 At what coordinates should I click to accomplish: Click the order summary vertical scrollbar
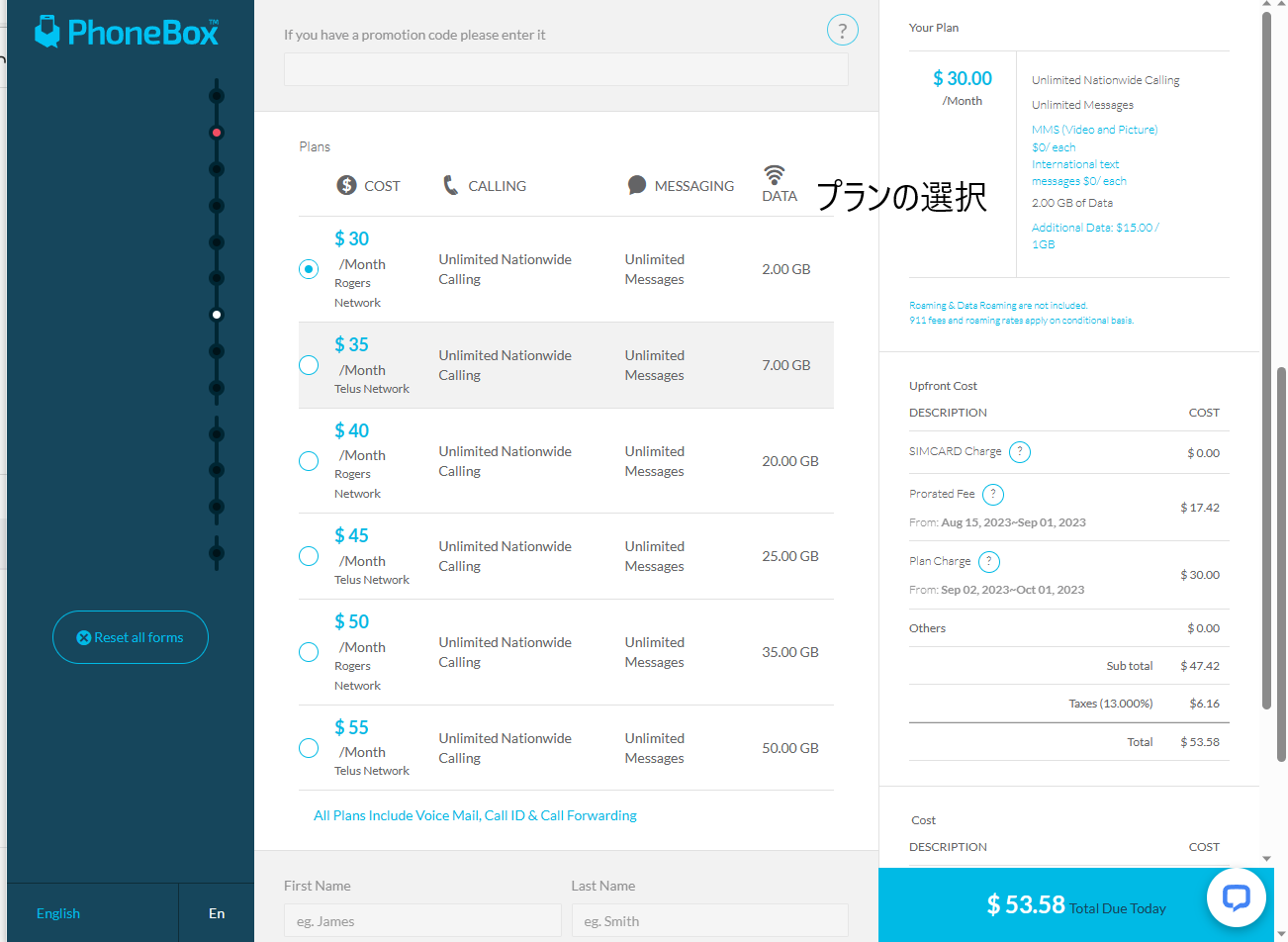[x=1266, y=361]
